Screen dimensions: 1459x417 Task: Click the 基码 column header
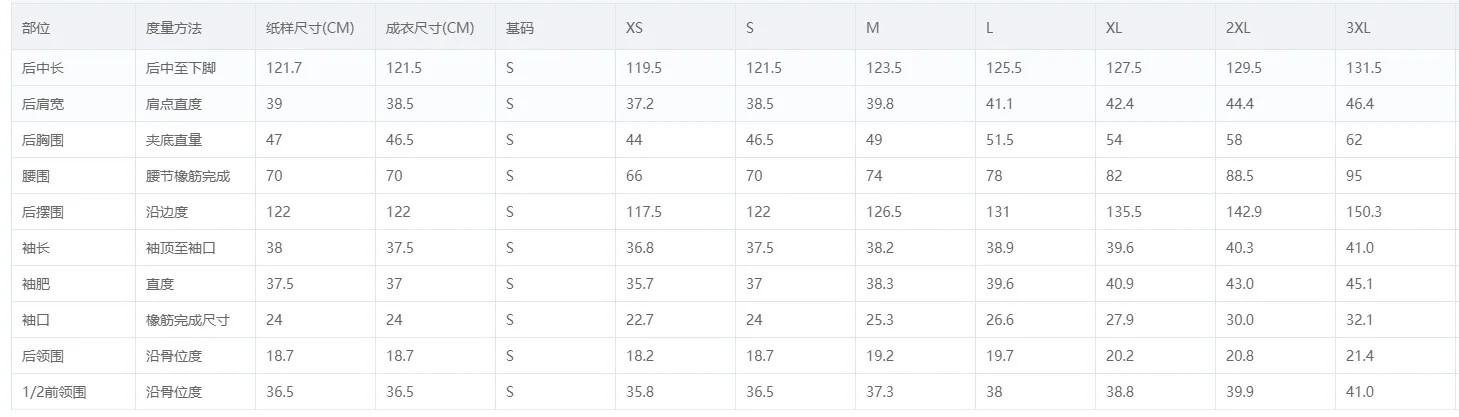point(520,28)
